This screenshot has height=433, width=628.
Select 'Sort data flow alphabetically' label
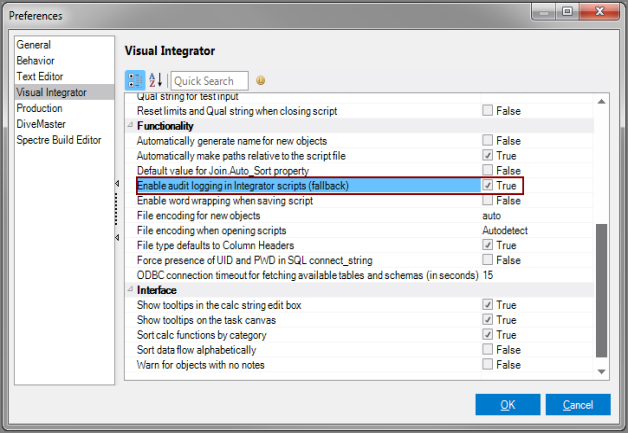[x=196, y=350]
